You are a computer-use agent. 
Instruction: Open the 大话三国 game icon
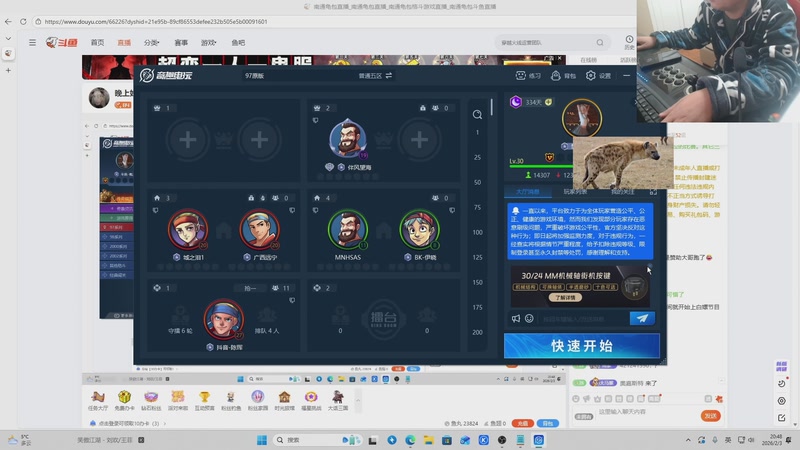point(337,401)
